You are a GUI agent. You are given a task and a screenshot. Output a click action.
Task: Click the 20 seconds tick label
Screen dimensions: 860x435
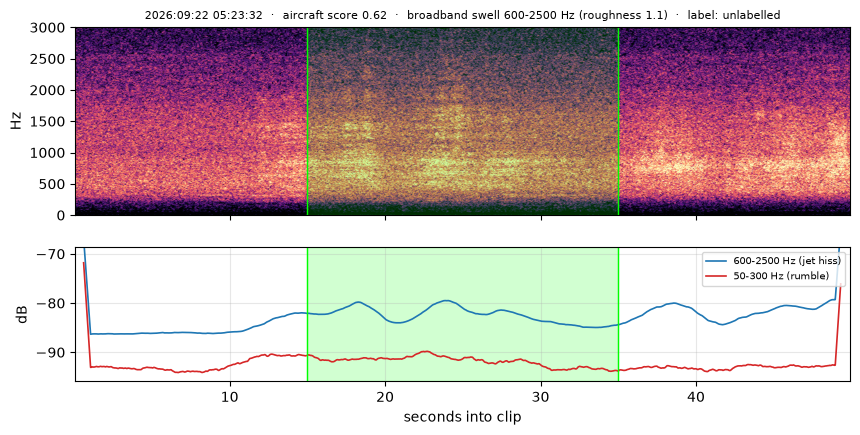(x=386, y=396)
